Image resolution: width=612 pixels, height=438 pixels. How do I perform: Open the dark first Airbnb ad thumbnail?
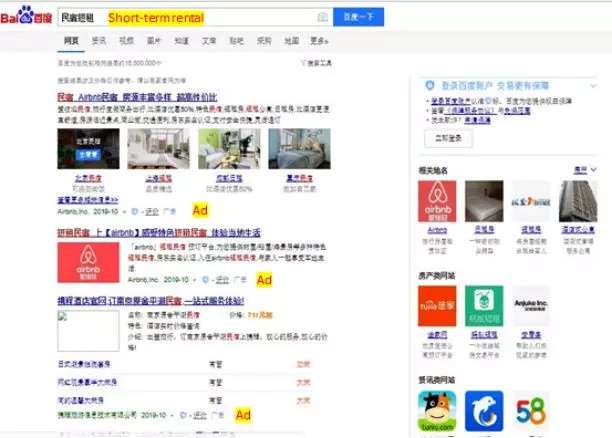pyautogui.click(x=89, y=149)
